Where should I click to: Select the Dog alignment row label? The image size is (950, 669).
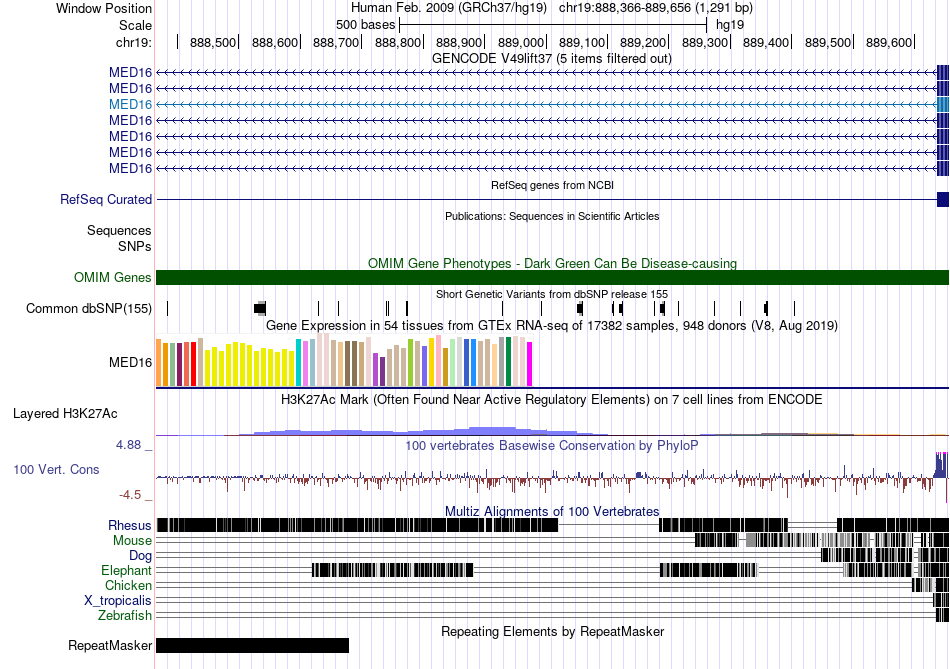pos(140,556)
